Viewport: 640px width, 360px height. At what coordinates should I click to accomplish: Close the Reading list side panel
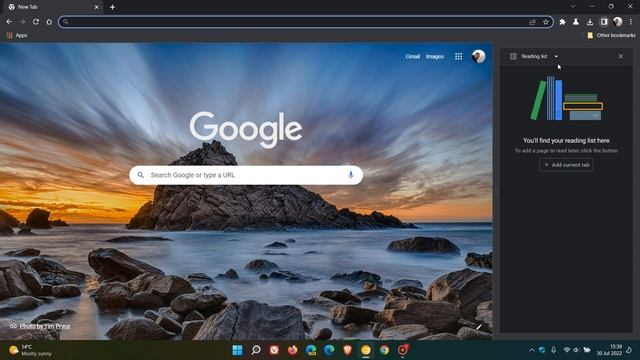point(620,56)
